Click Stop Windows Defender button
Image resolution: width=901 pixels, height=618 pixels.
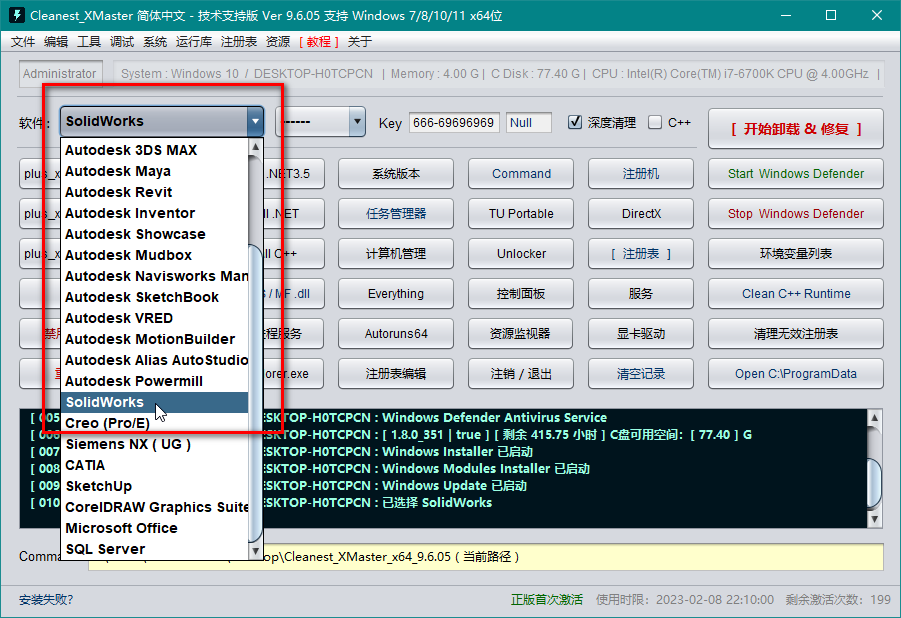796,214
